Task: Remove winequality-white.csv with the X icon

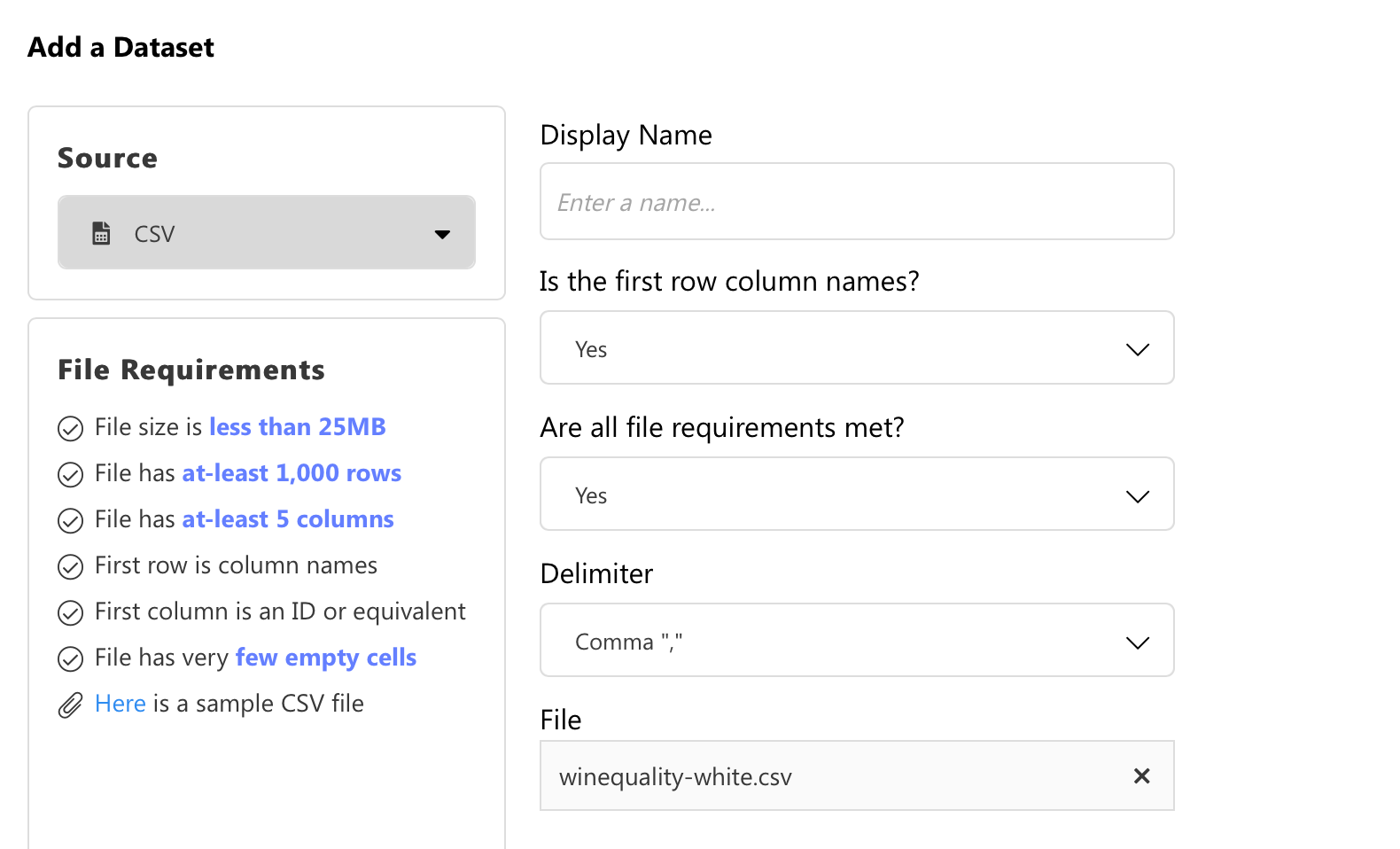Action: click(x=1141, y=776)
